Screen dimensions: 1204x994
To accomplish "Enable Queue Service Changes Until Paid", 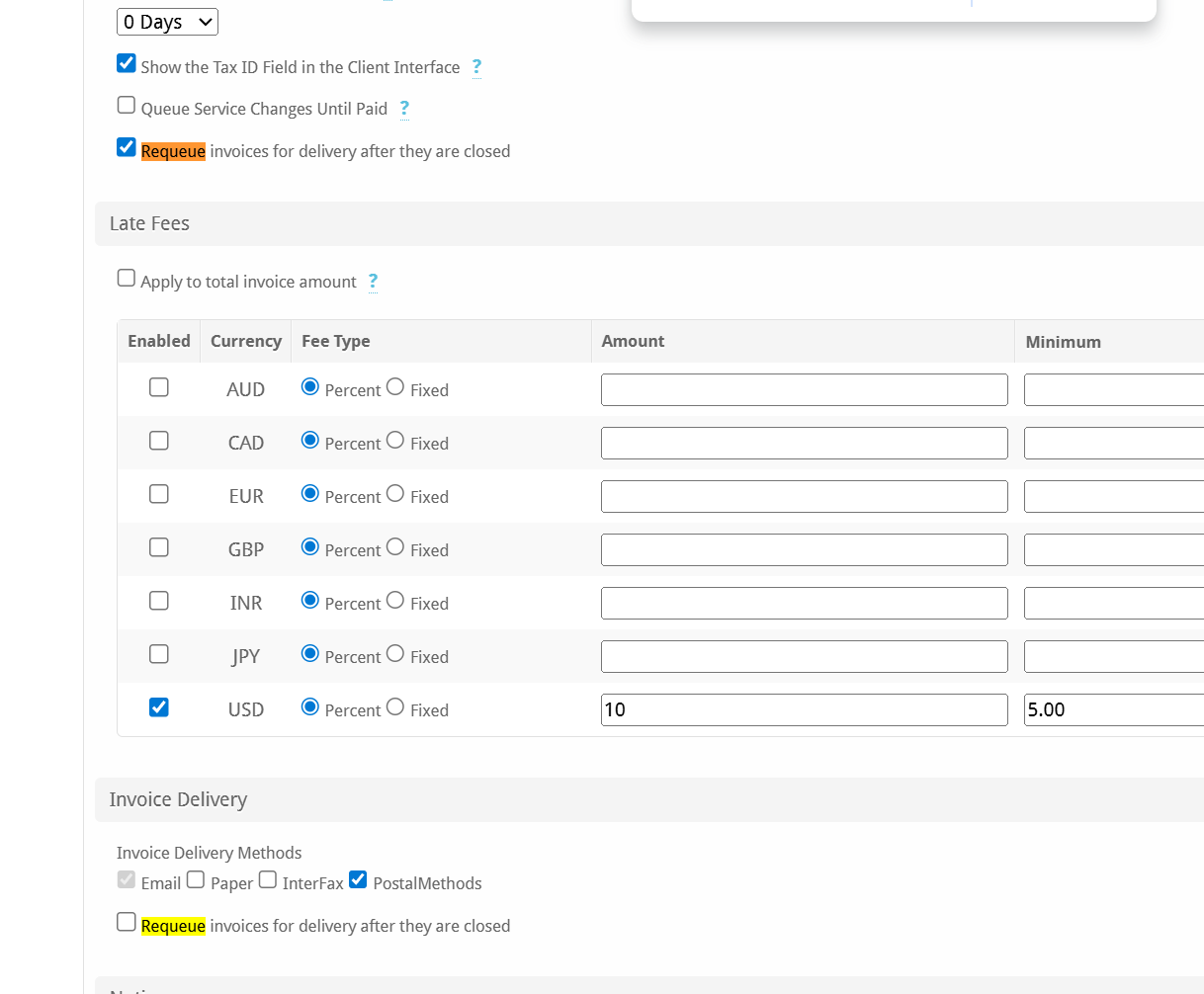I will click(x=127, y=106).
